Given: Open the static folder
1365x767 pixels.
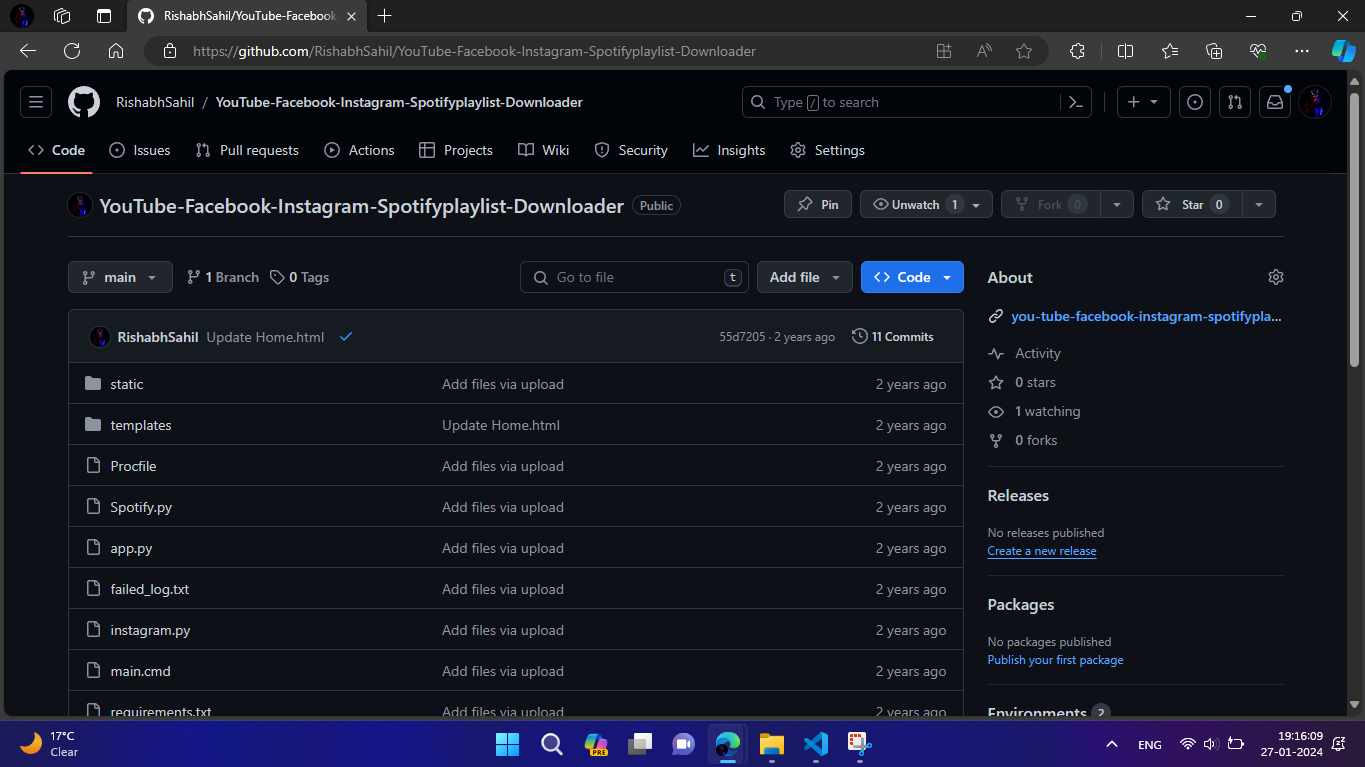Looking at the screenshot, I should [127, 384].
